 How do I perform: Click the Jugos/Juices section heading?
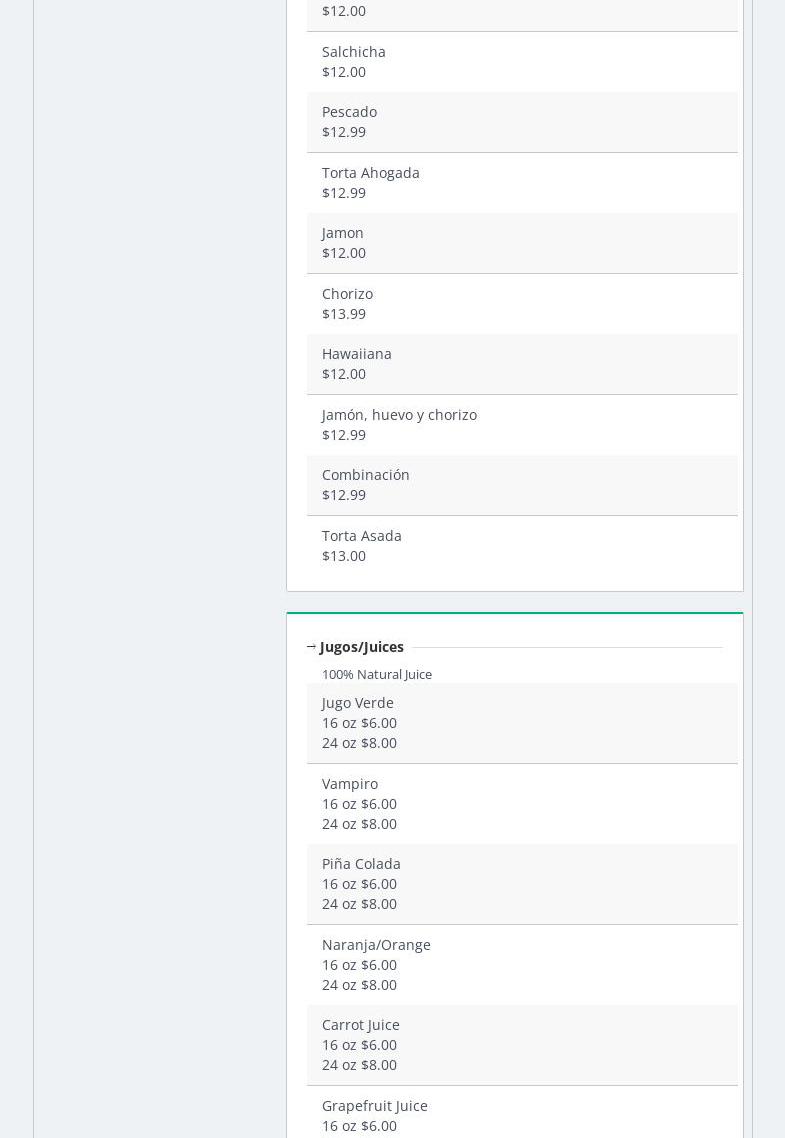click(362, 647)
